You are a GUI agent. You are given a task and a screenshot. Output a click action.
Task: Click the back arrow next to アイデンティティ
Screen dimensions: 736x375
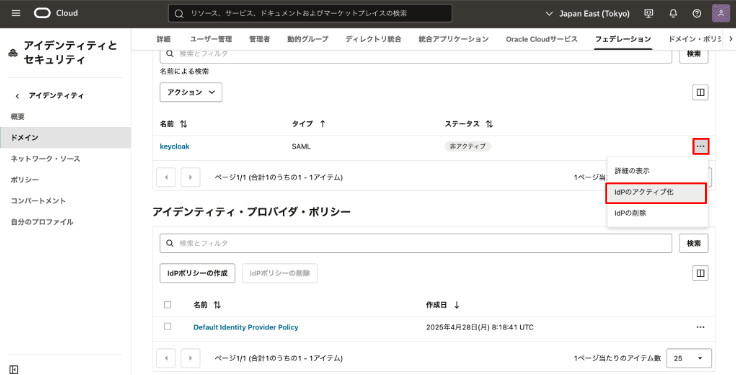pos(17,96)
